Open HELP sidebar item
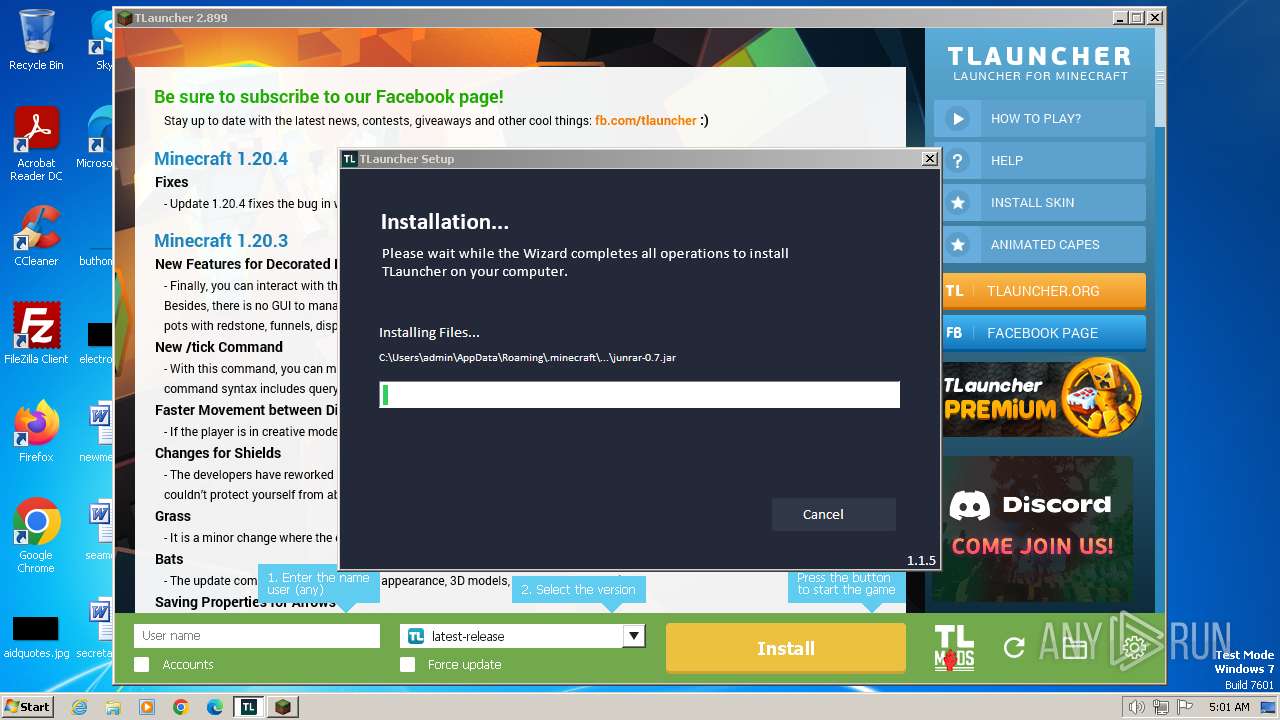Viewport: 1280px width, 720px height. pos(1040,160)
